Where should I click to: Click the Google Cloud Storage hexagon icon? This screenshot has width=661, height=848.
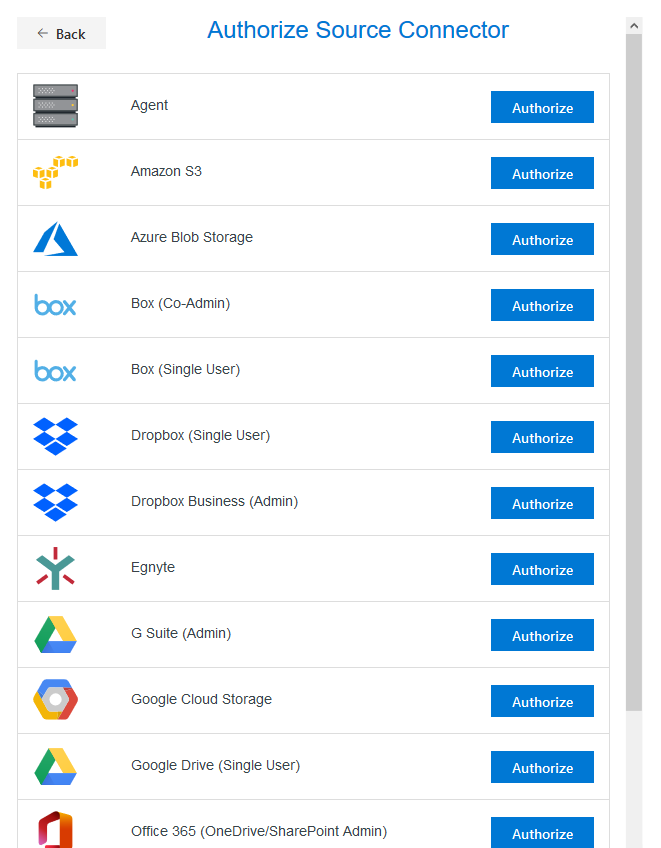[55, 700]
